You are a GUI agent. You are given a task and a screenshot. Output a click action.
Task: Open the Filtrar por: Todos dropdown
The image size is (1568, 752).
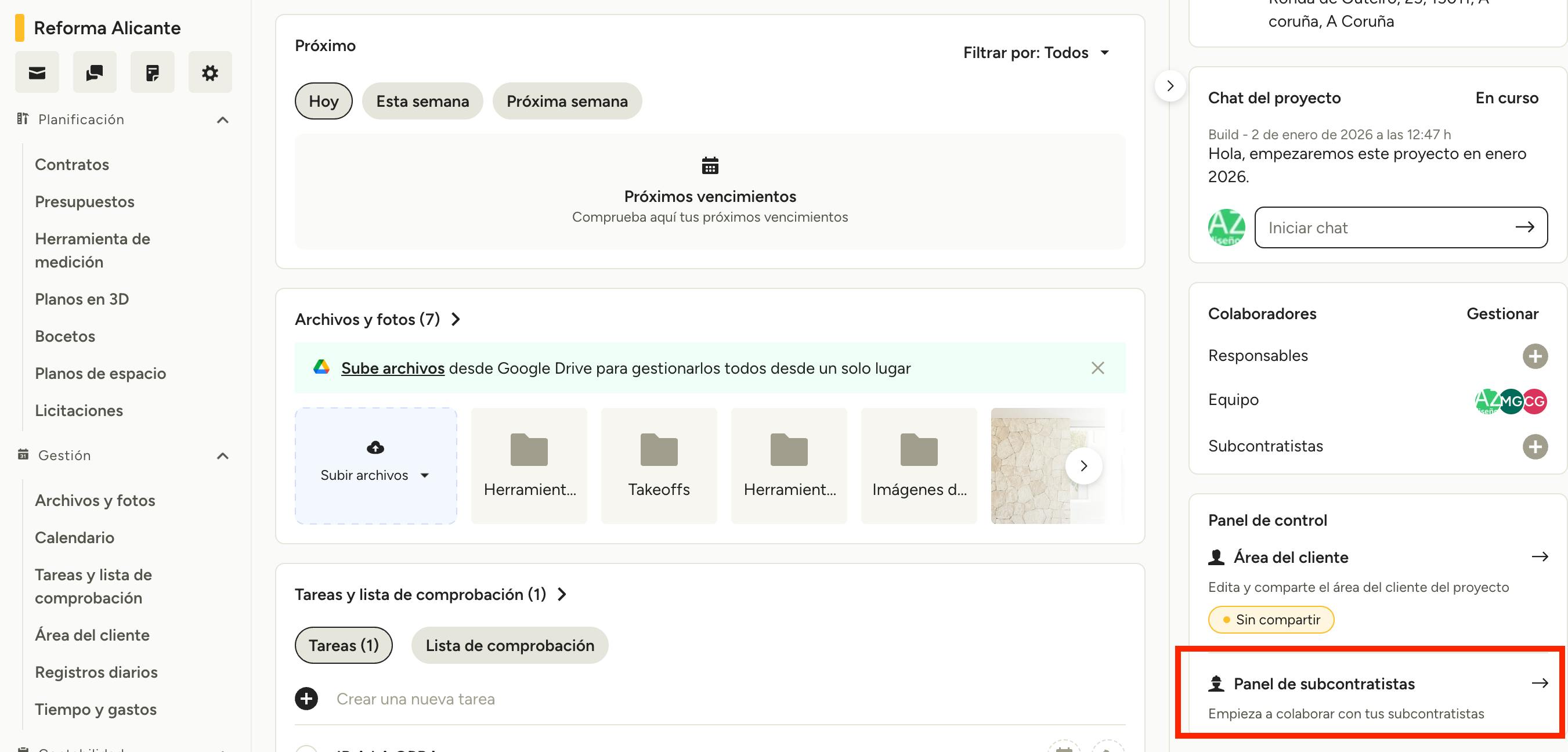(1036, 53)
